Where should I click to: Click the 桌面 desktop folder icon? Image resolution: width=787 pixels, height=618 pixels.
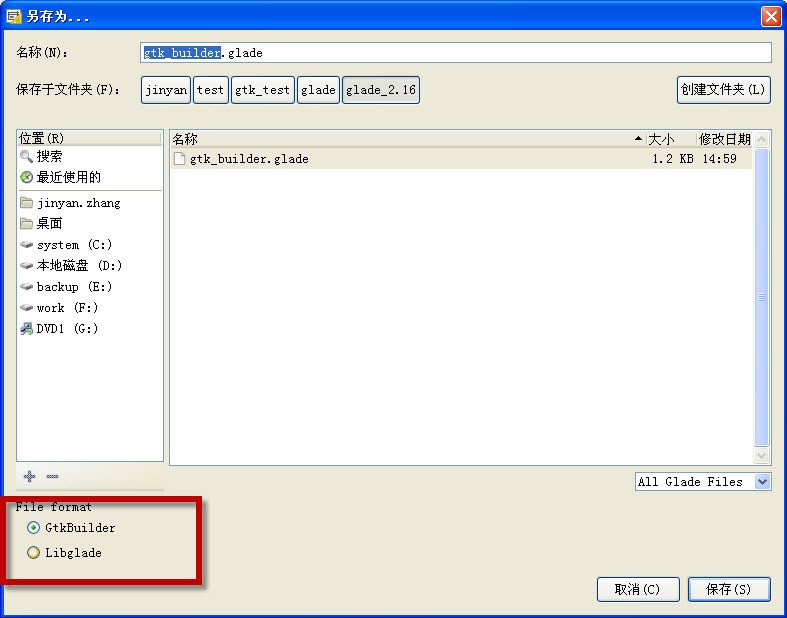[26, 223]
